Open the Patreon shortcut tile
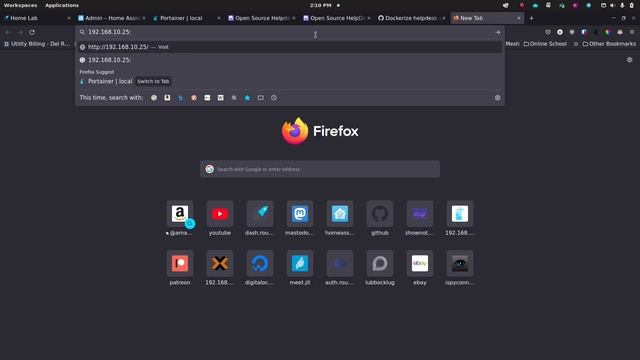 pyautogui.click(x=180, y=264)
